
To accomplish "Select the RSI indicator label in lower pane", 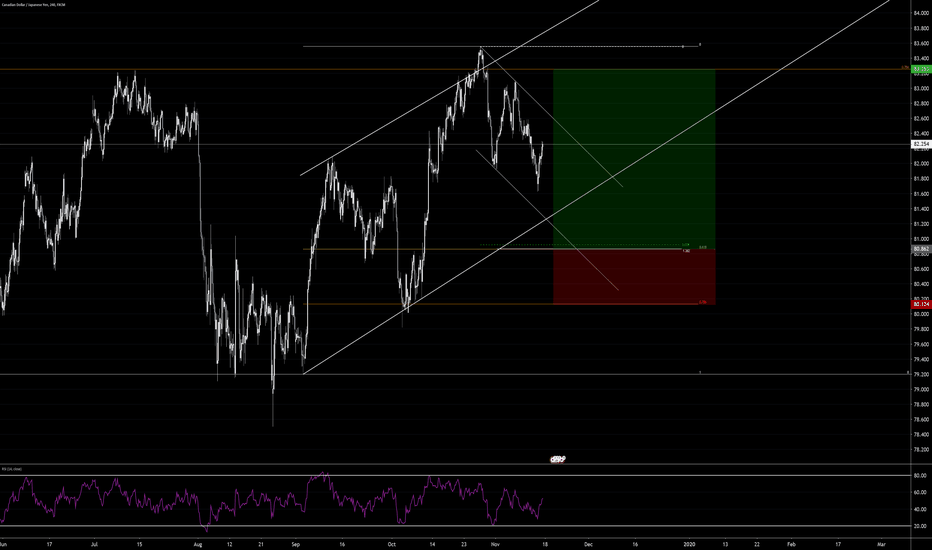I will coord(13,469).
